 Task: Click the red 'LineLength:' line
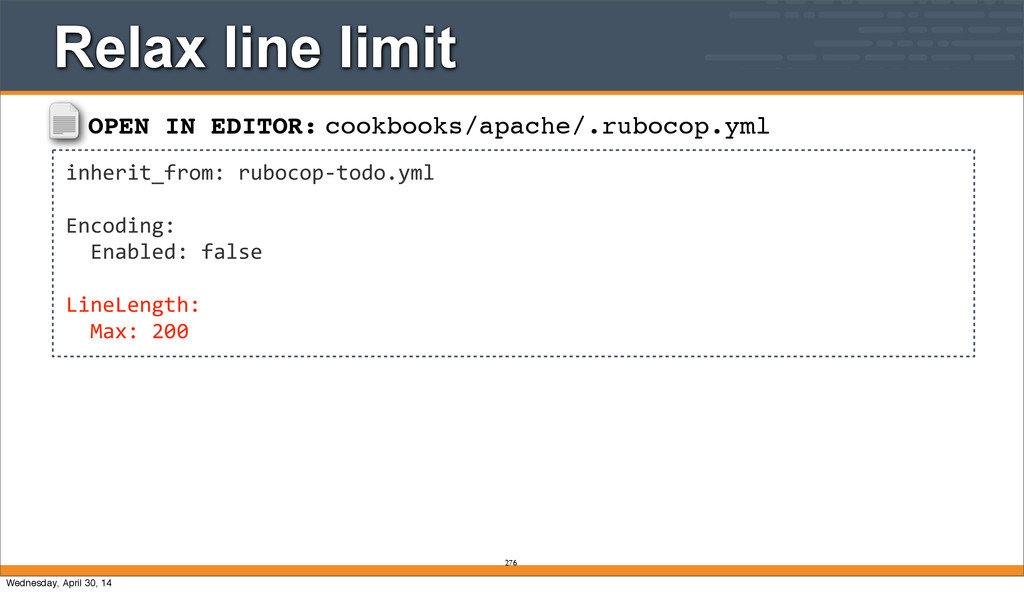[x=133, y=304]
